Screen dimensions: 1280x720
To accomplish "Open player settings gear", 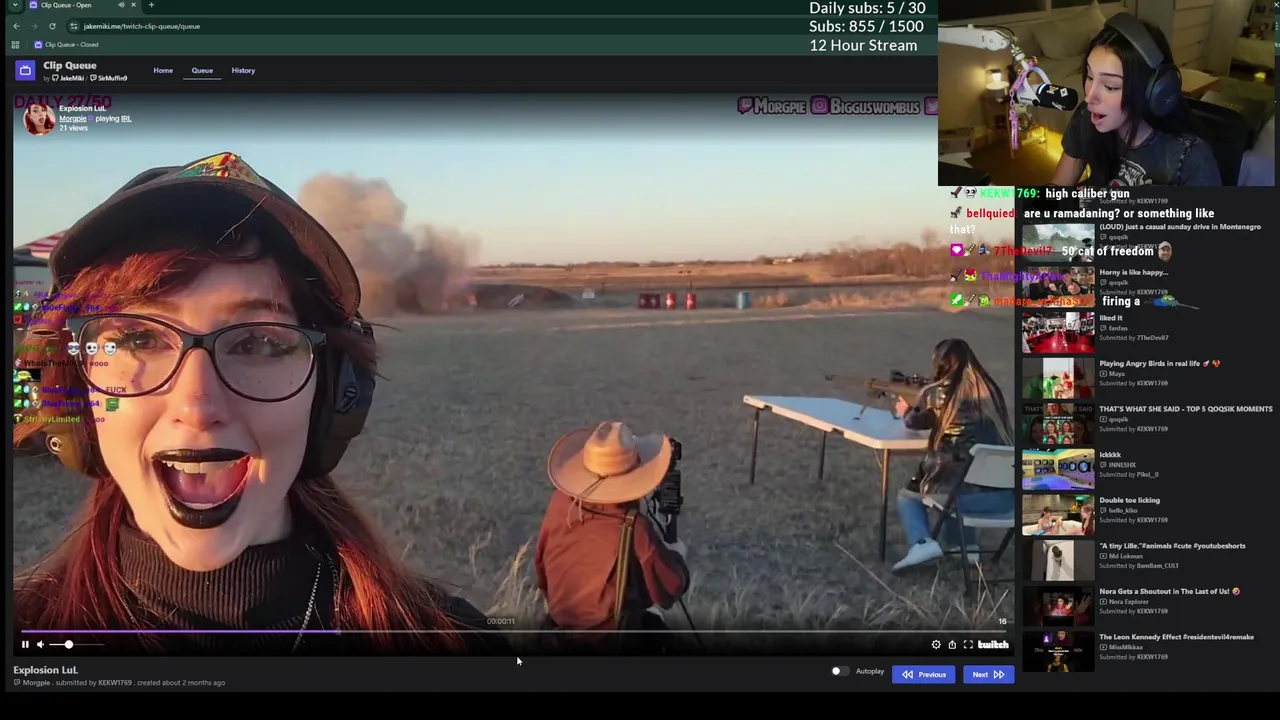I will click(936, 645).
